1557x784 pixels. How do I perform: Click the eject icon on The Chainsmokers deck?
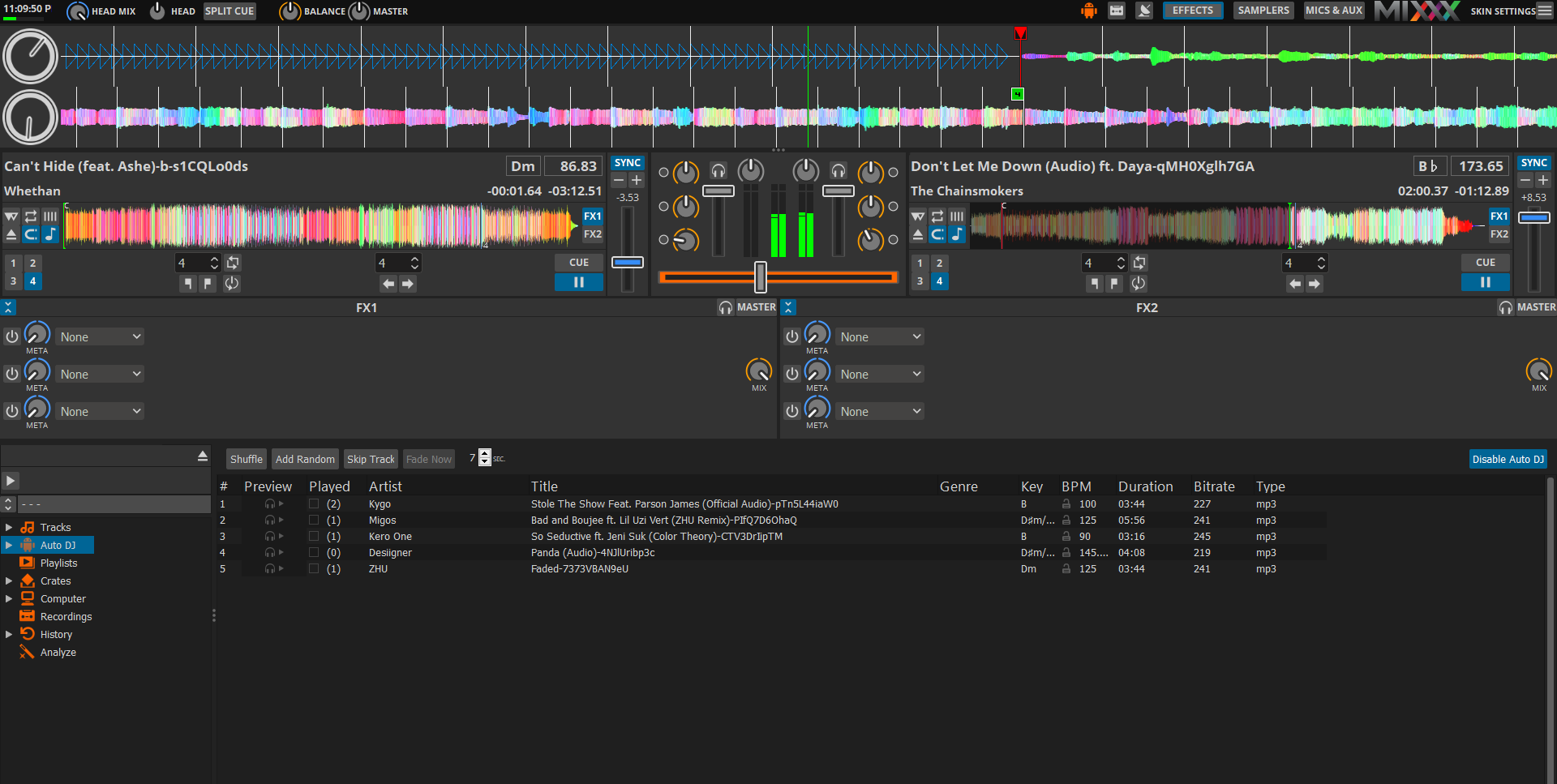918,234
